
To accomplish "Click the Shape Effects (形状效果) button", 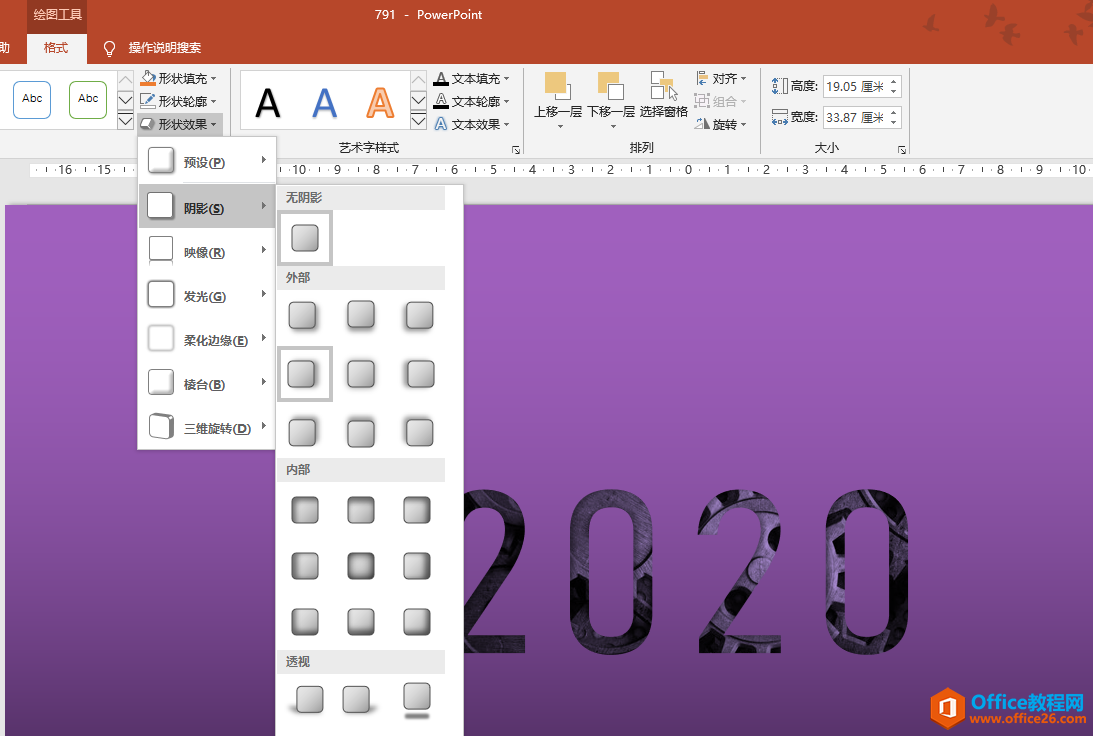I will click(x=179, y=124).
